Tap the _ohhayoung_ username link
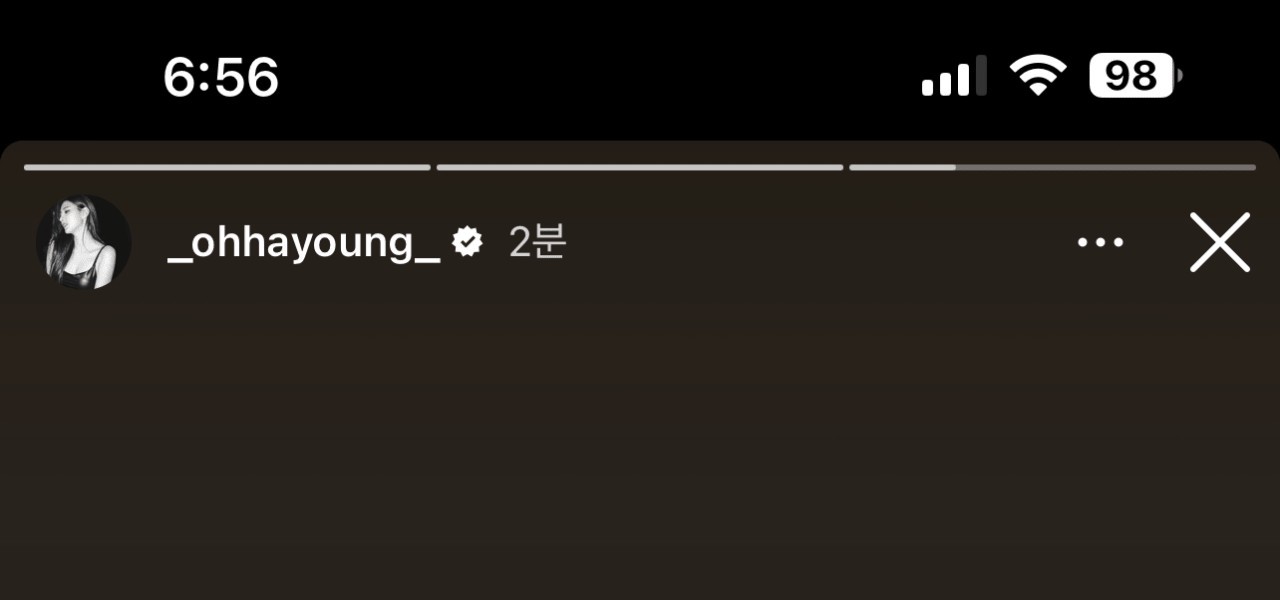The image size is (1280, 600). (x=304, y=243)
